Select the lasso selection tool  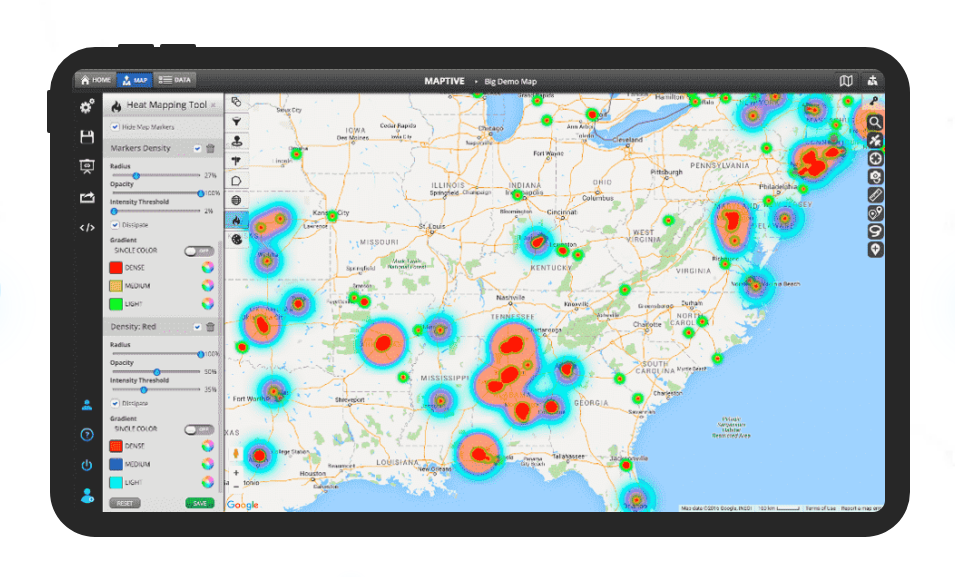point(875,232)
